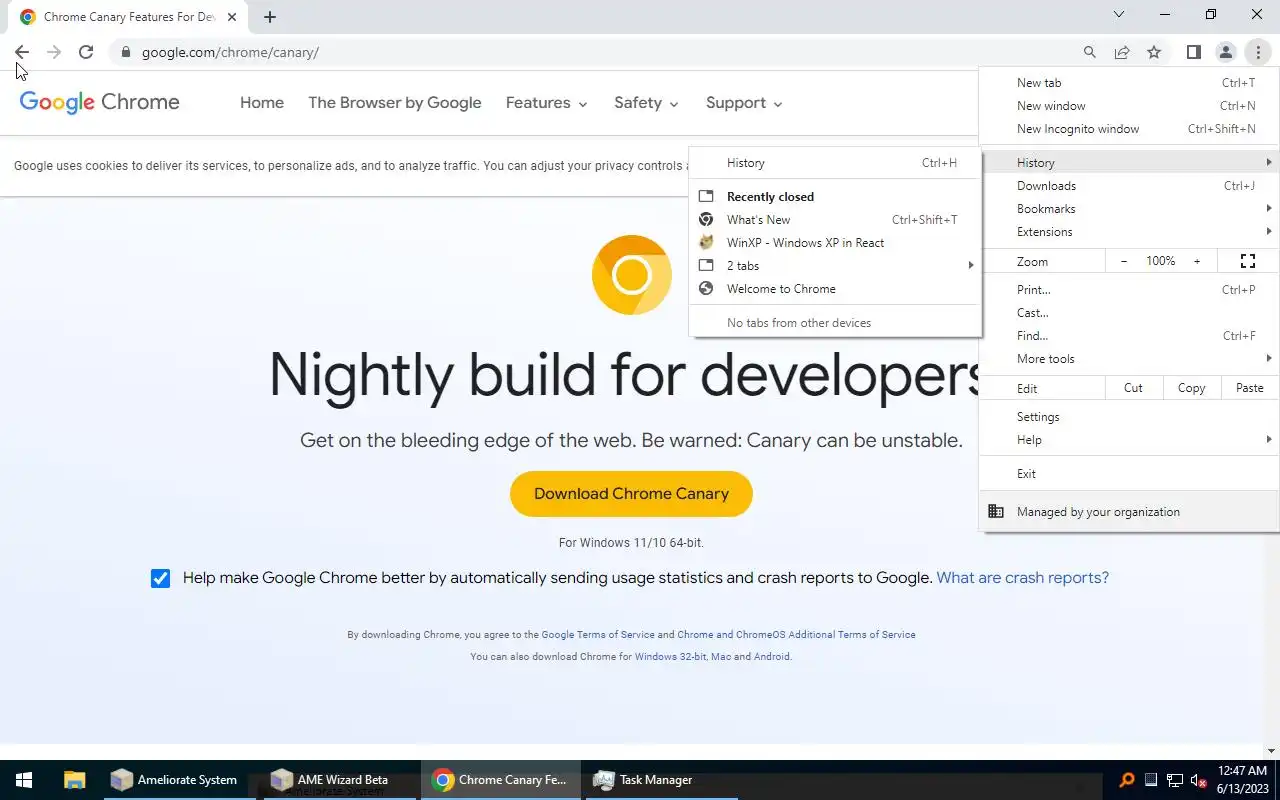The width and height of the screenshot is (1280, 800).
Task: Reopen the Welcome to Chrome tab
Action: (835, 289)
